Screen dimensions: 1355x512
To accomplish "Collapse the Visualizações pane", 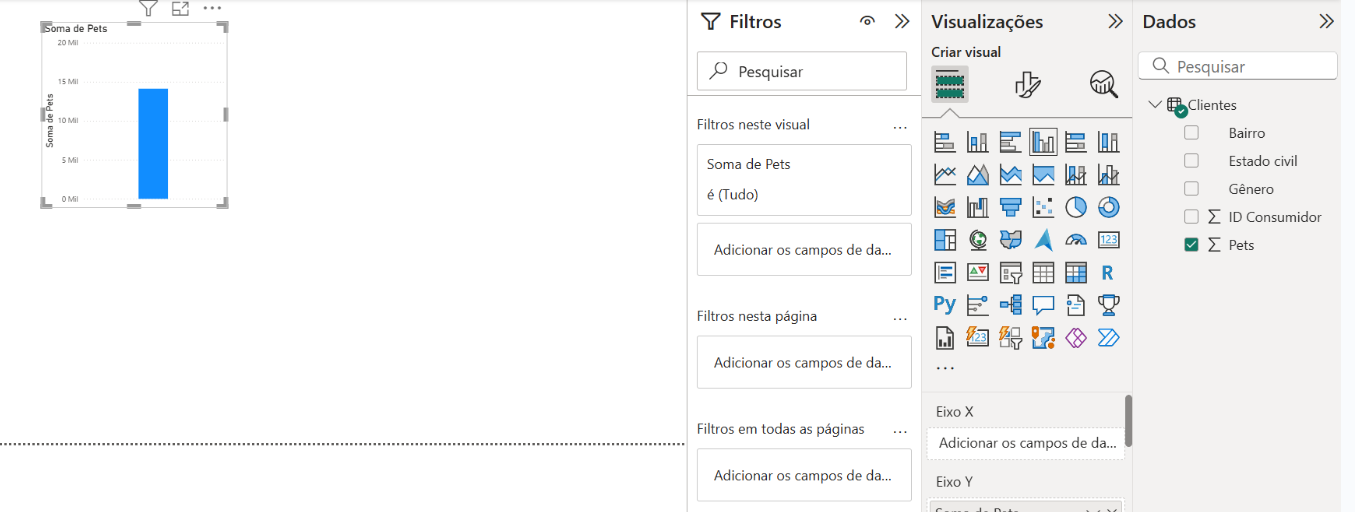I will tap(1115, 21).
